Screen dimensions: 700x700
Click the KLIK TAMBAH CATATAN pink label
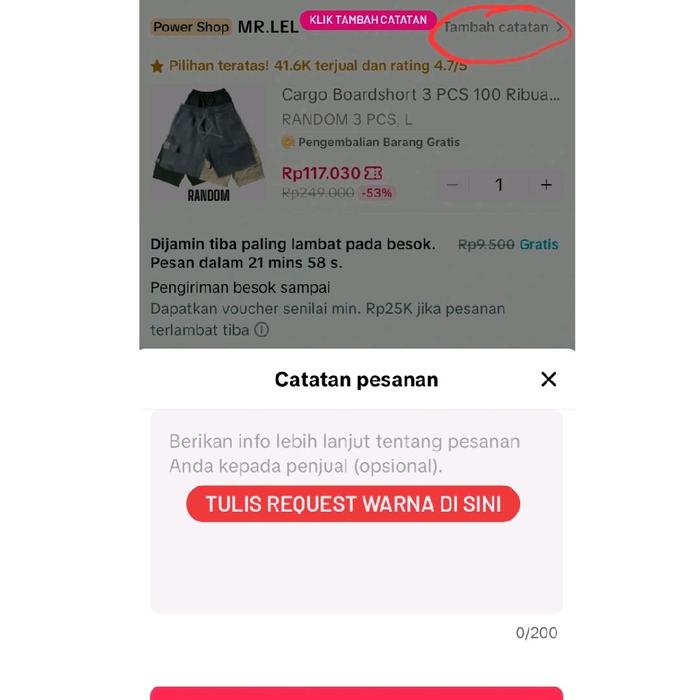pyautogui.click(x=368, y=20)
